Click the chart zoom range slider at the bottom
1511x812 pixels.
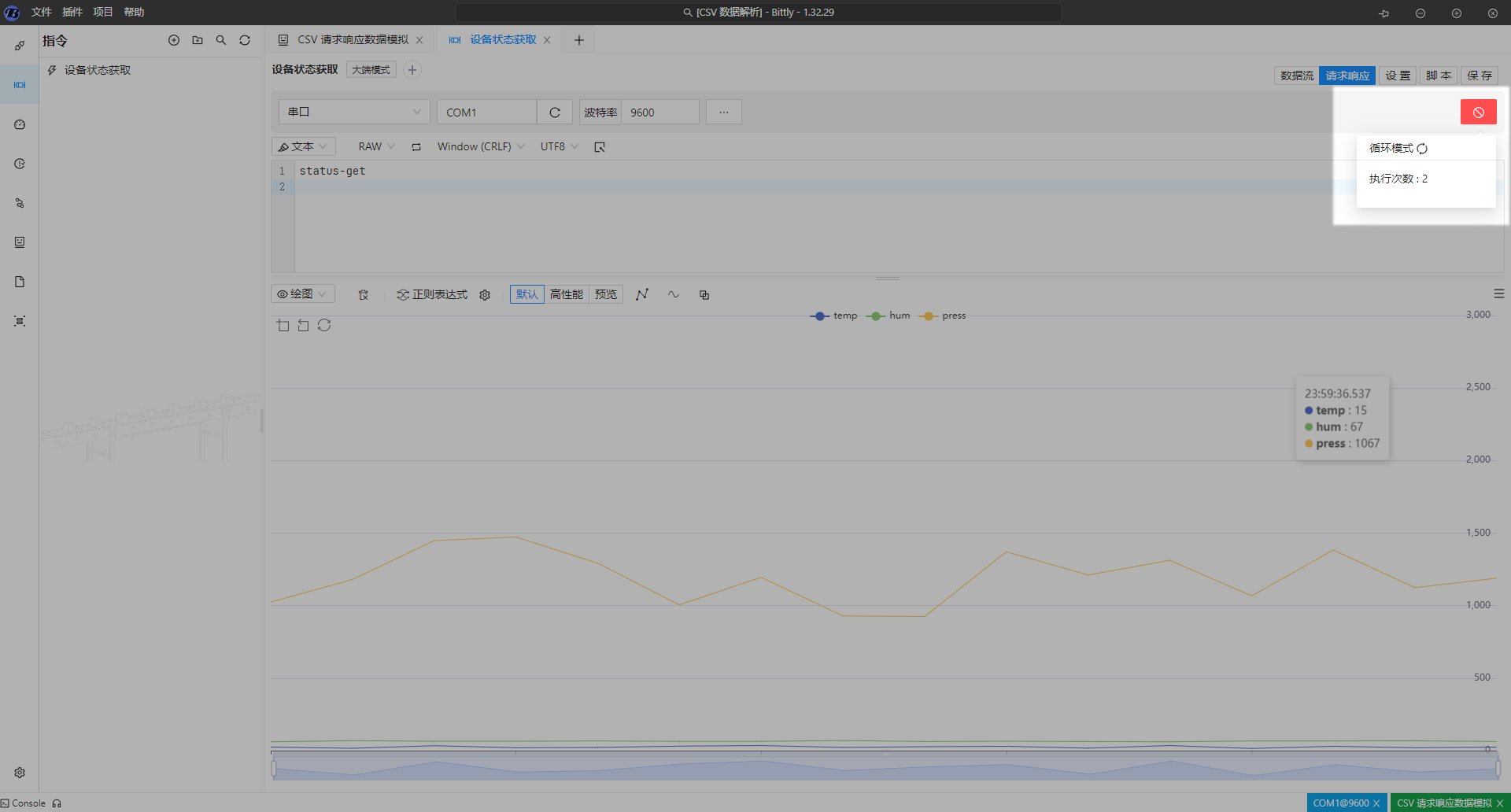point(885,767)
